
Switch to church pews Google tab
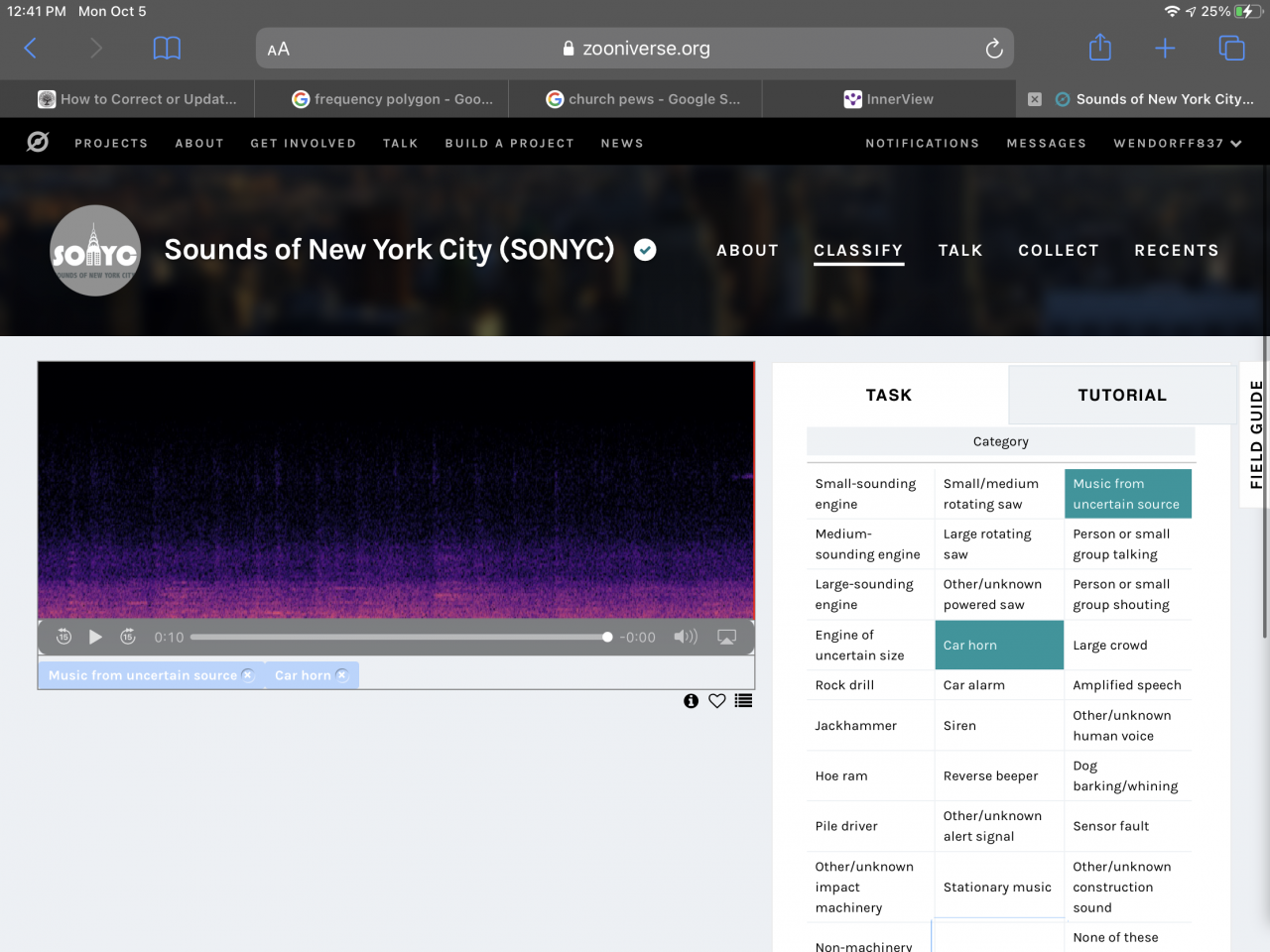(635, 99)
